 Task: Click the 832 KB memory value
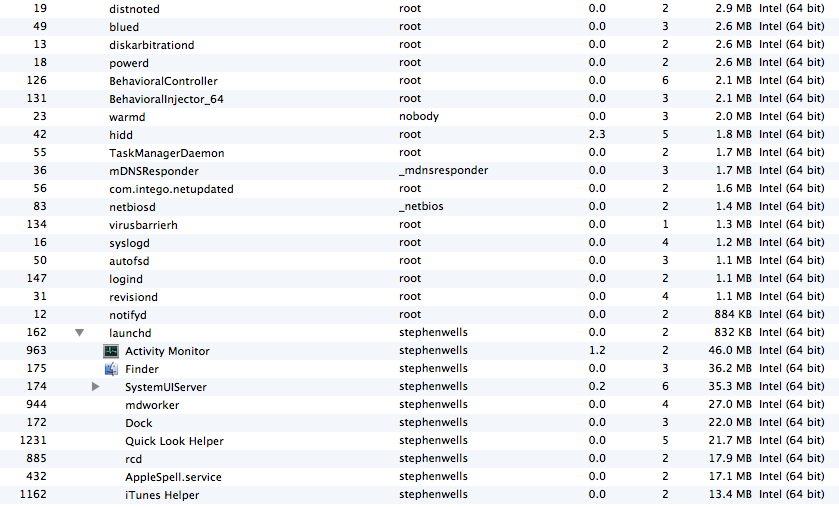point(733,332)
